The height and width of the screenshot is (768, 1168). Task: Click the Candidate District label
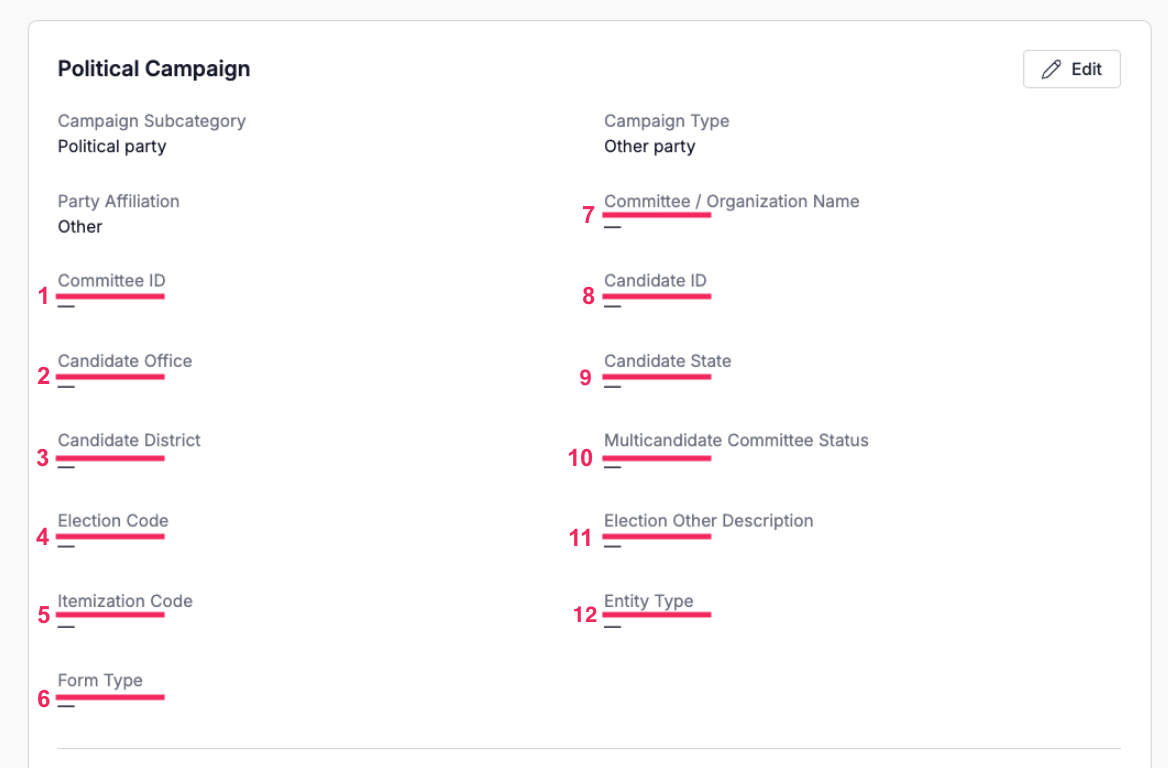[129, 440]
